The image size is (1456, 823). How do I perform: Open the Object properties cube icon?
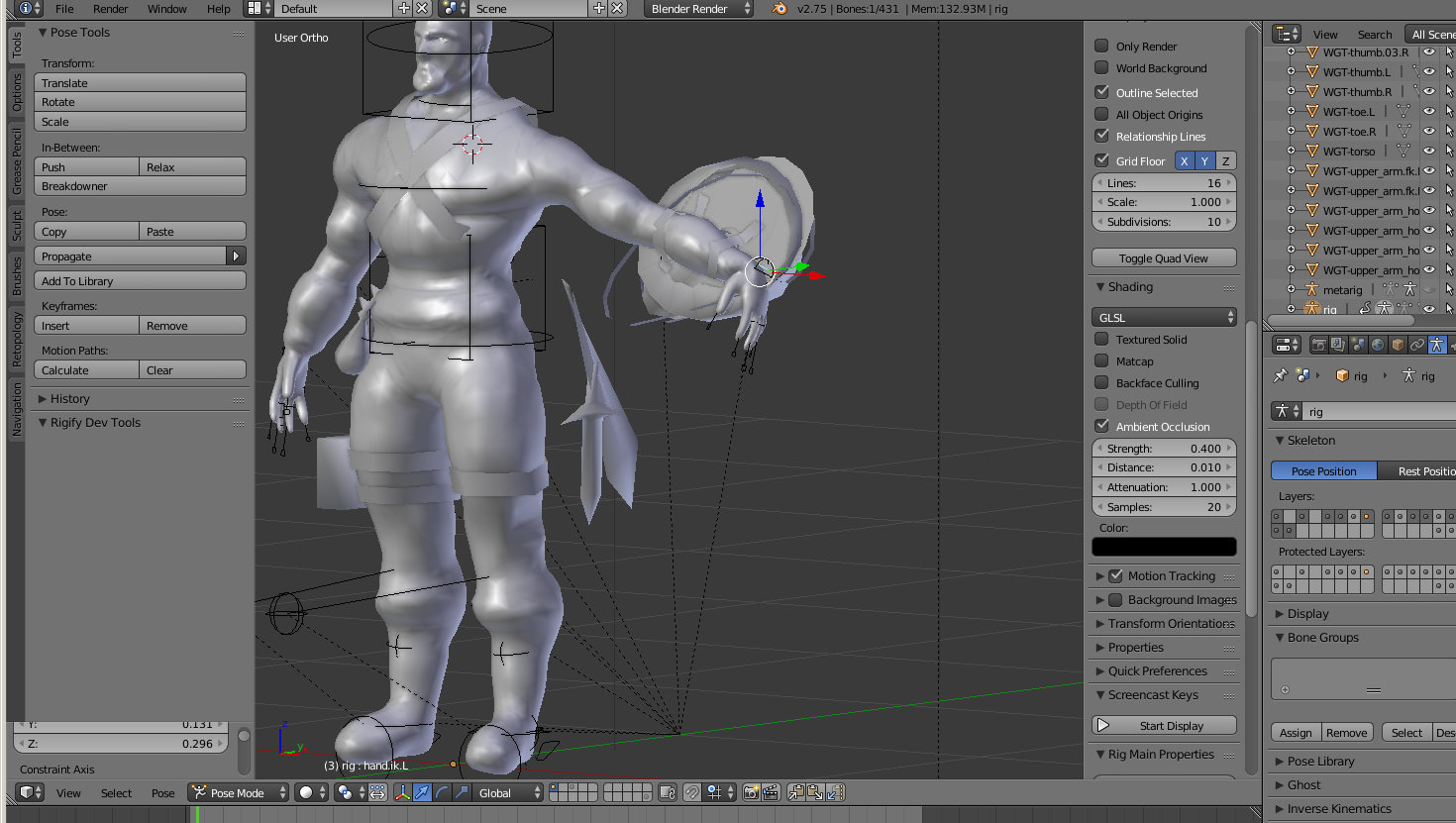coord(1398,345)
